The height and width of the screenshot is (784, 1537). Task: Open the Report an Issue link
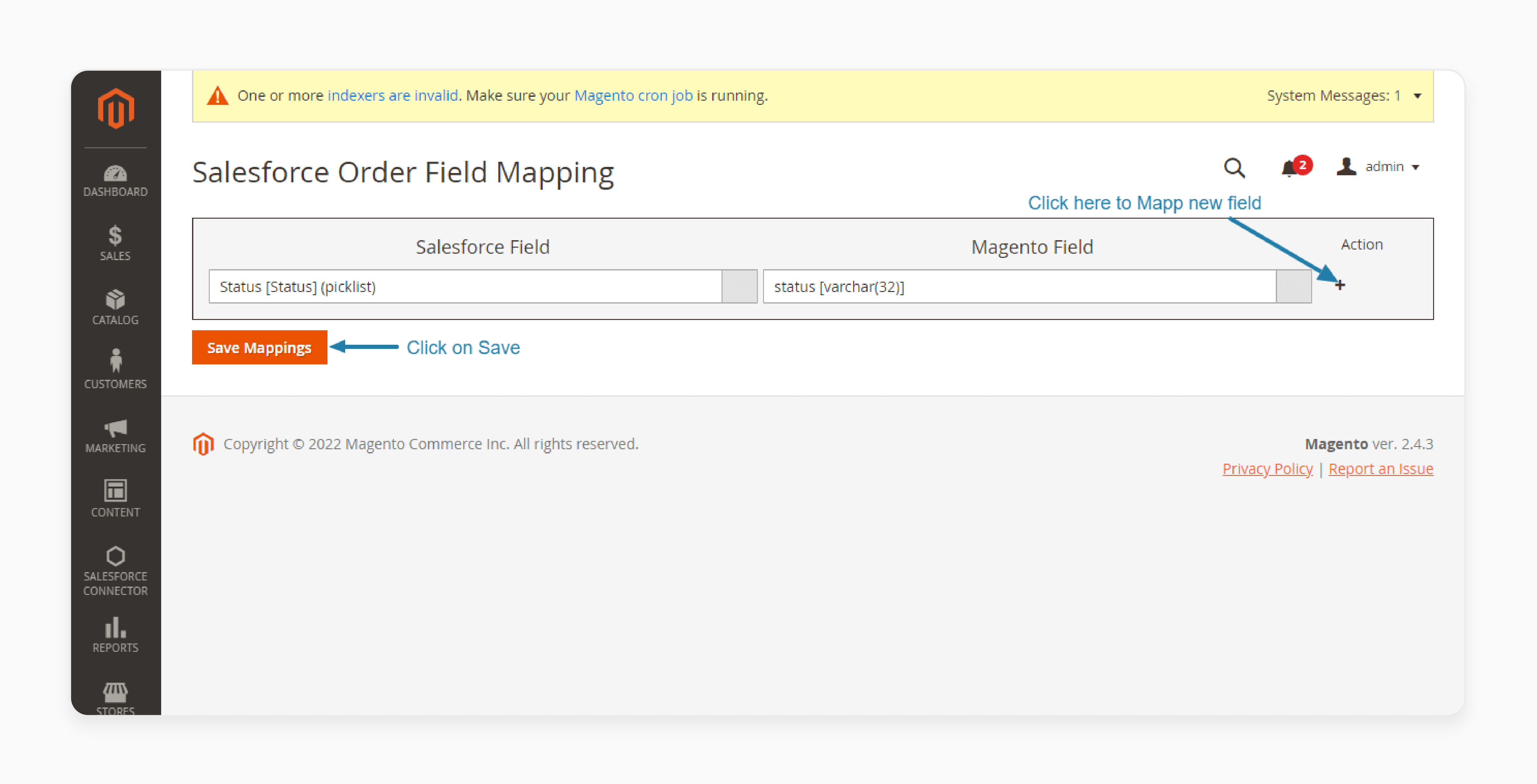coord(1381,469)
